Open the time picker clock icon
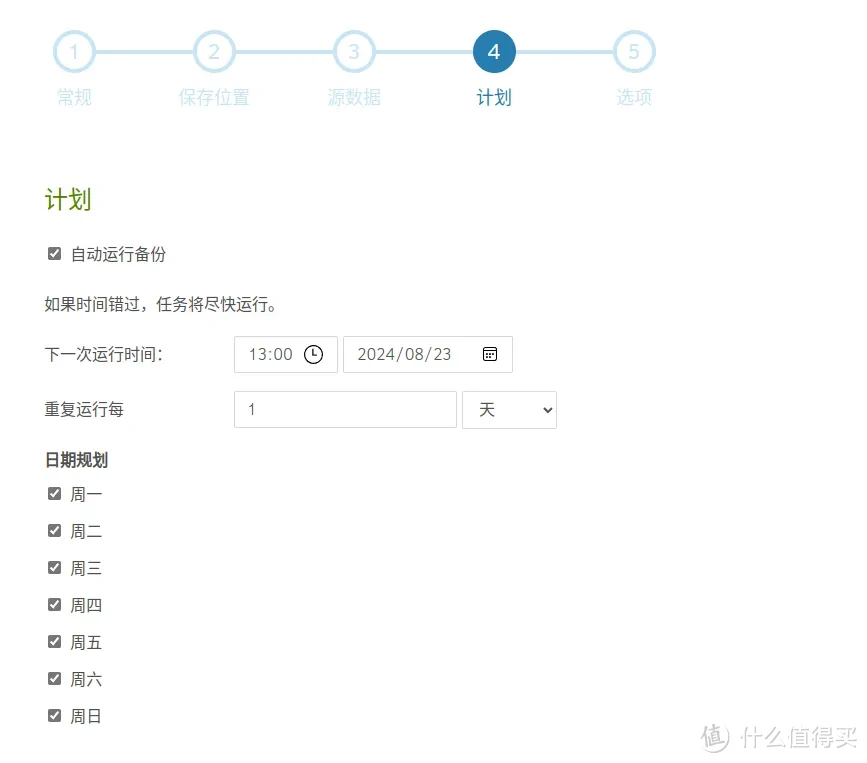The width and height of the screenshot is (867, 763). (x=316, y=354)
